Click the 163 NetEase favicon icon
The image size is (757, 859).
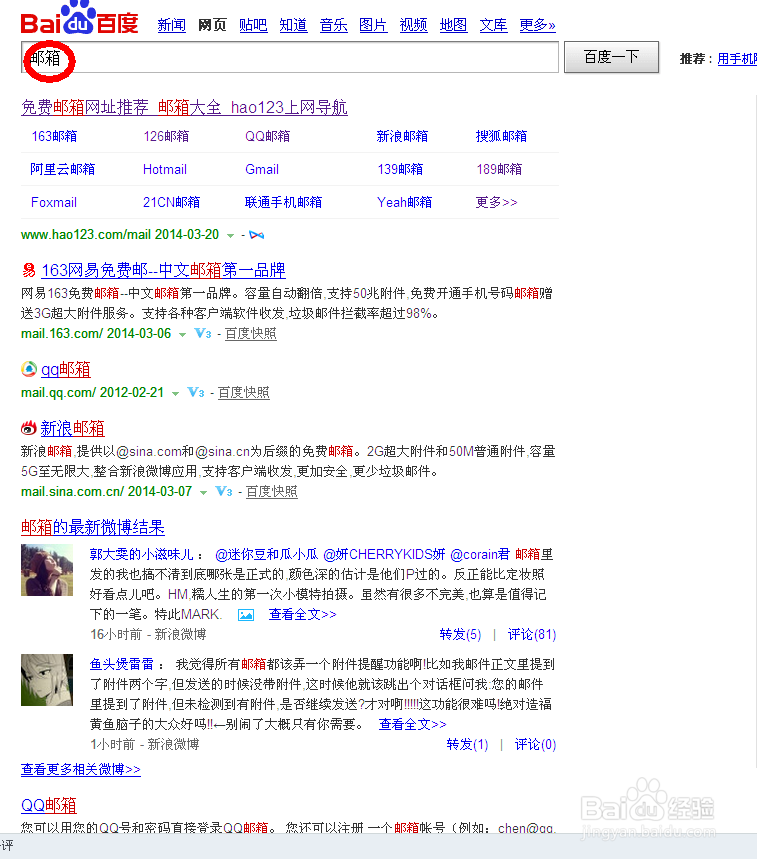point(28,270)
